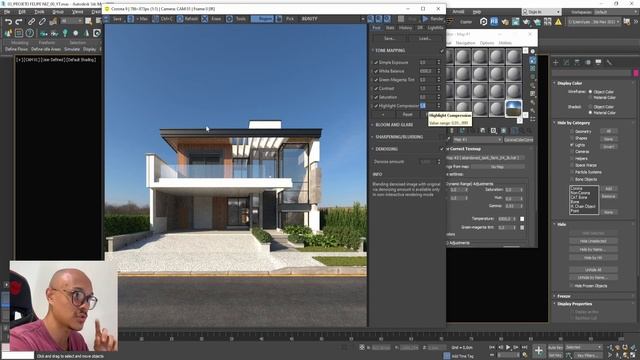Collapse the Display Properties rollout

point(574,304)
